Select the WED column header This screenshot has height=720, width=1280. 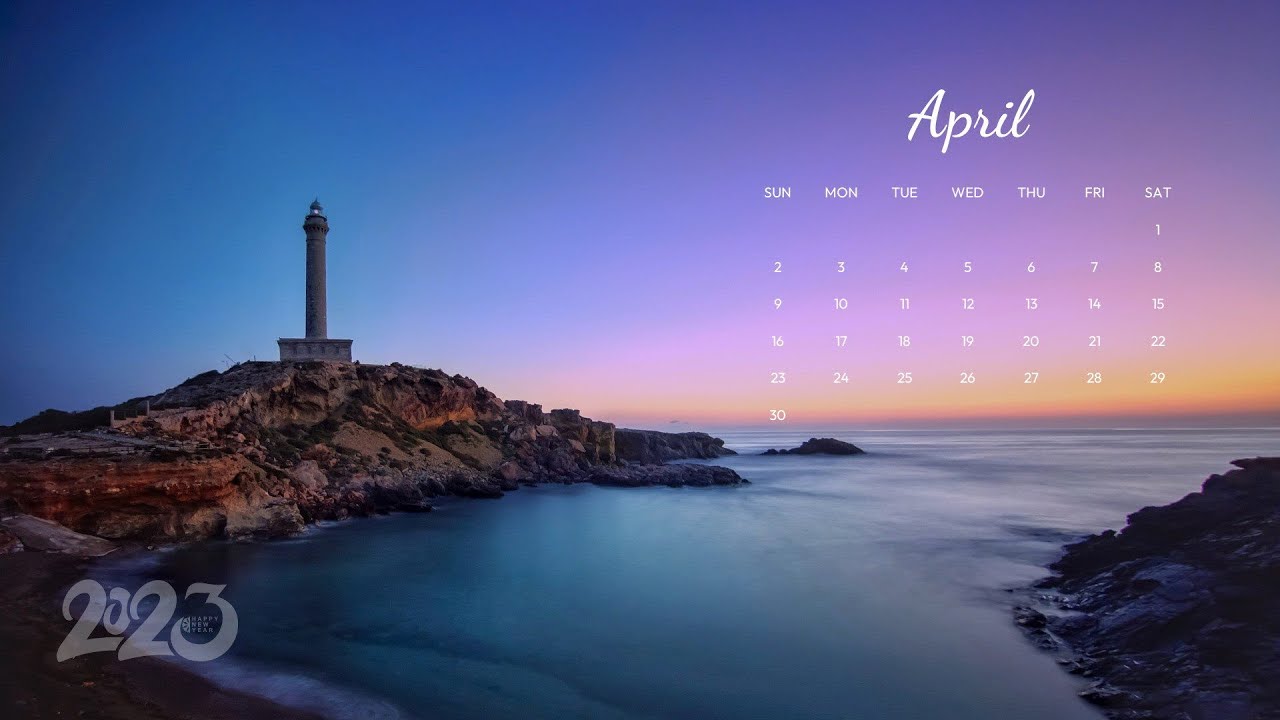click(967, 193)
